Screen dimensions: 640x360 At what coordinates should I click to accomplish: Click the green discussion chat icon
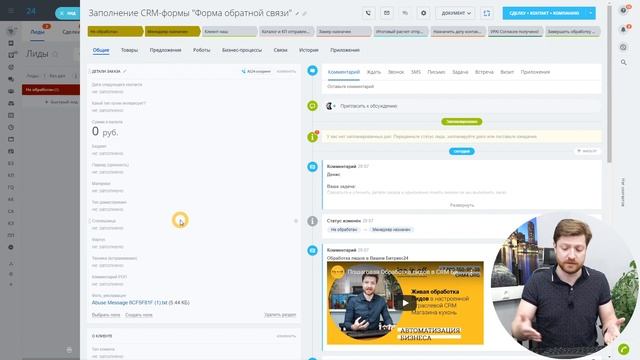pyautogui.click(x=312, y=106)
